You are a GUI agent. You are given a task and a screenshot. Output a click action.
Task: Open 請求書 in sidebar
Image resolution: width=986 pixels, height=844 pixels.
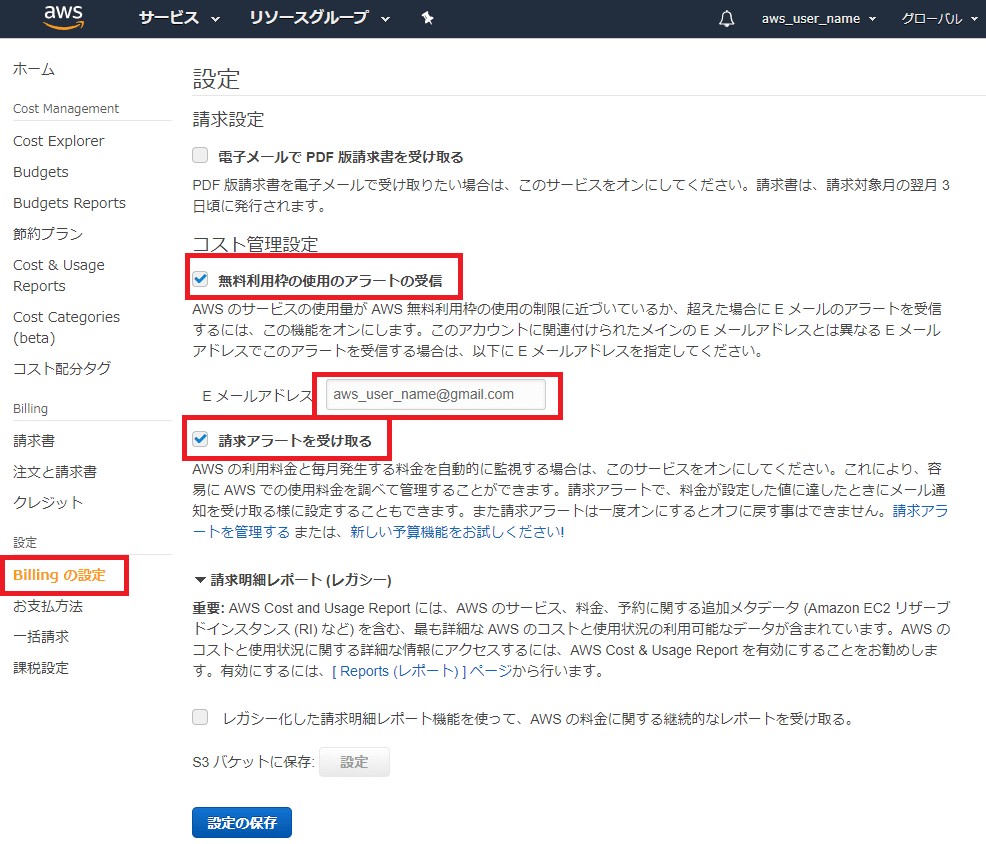34,441
